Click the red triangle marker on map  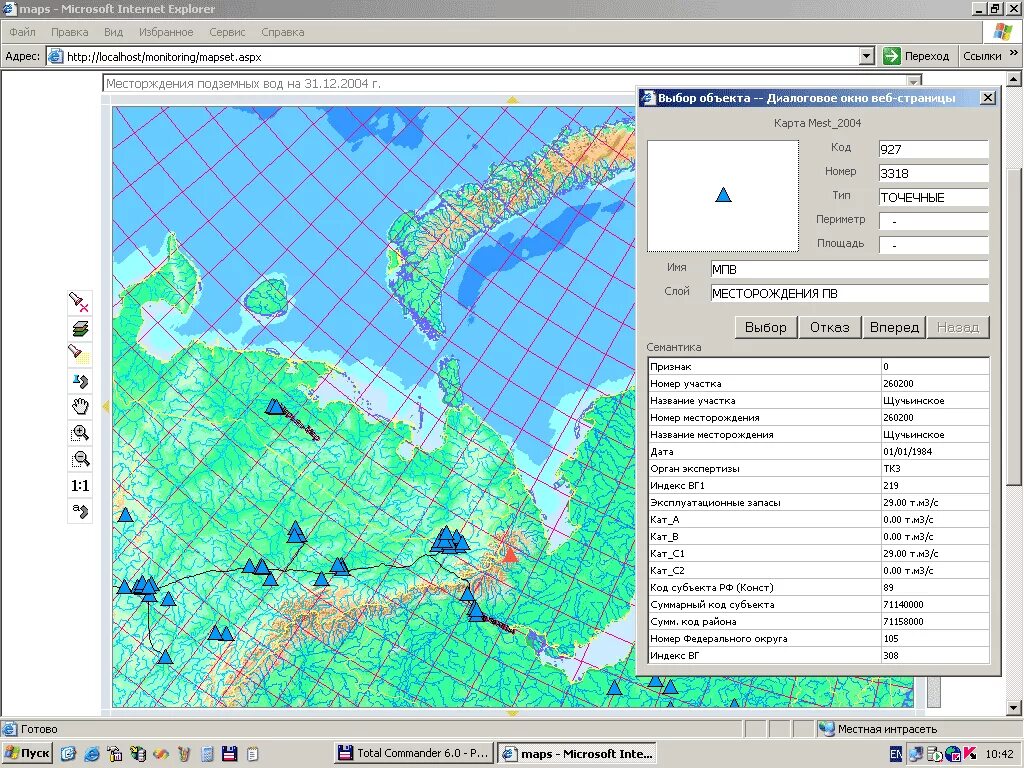pyautogui.click(x=509, y=554)
